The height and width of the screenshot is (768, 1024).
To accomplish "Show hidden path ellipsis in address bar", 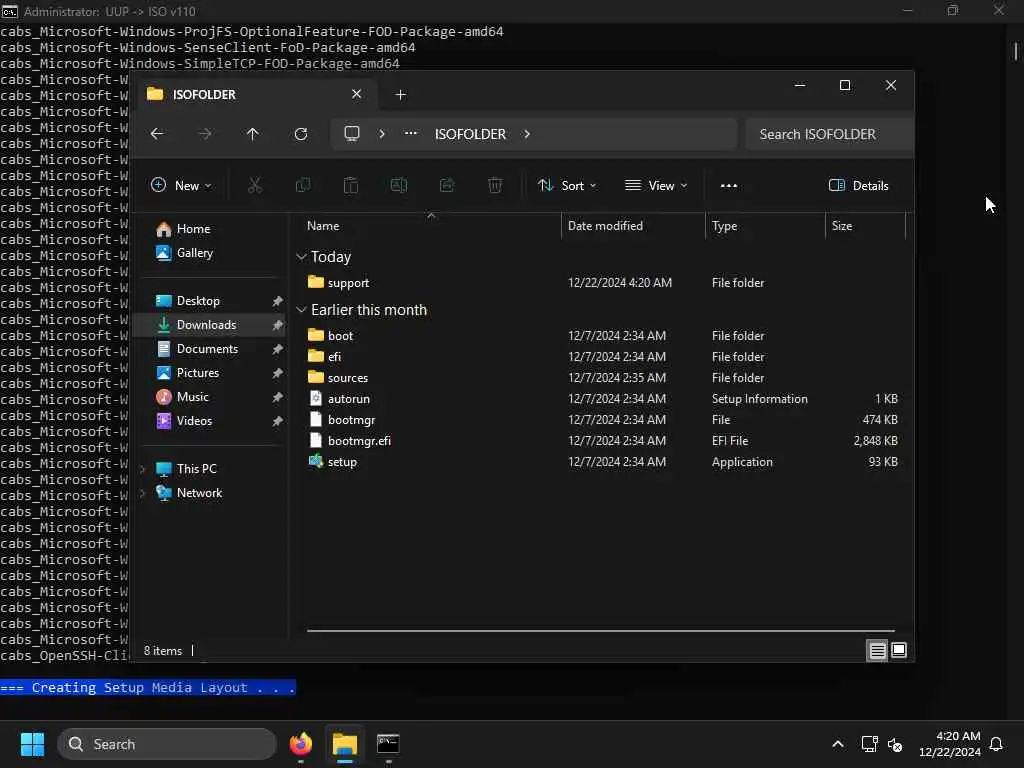I will [x=411, y=133].
